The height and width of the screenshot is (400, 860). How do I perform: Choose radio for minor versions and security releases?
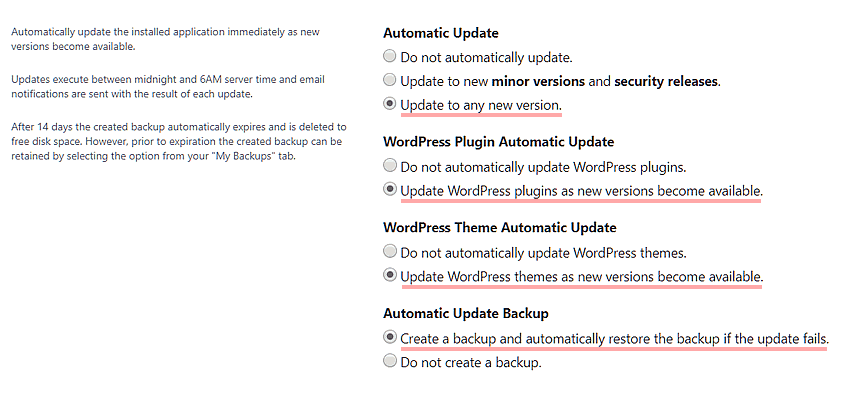[x=389, y=80]
